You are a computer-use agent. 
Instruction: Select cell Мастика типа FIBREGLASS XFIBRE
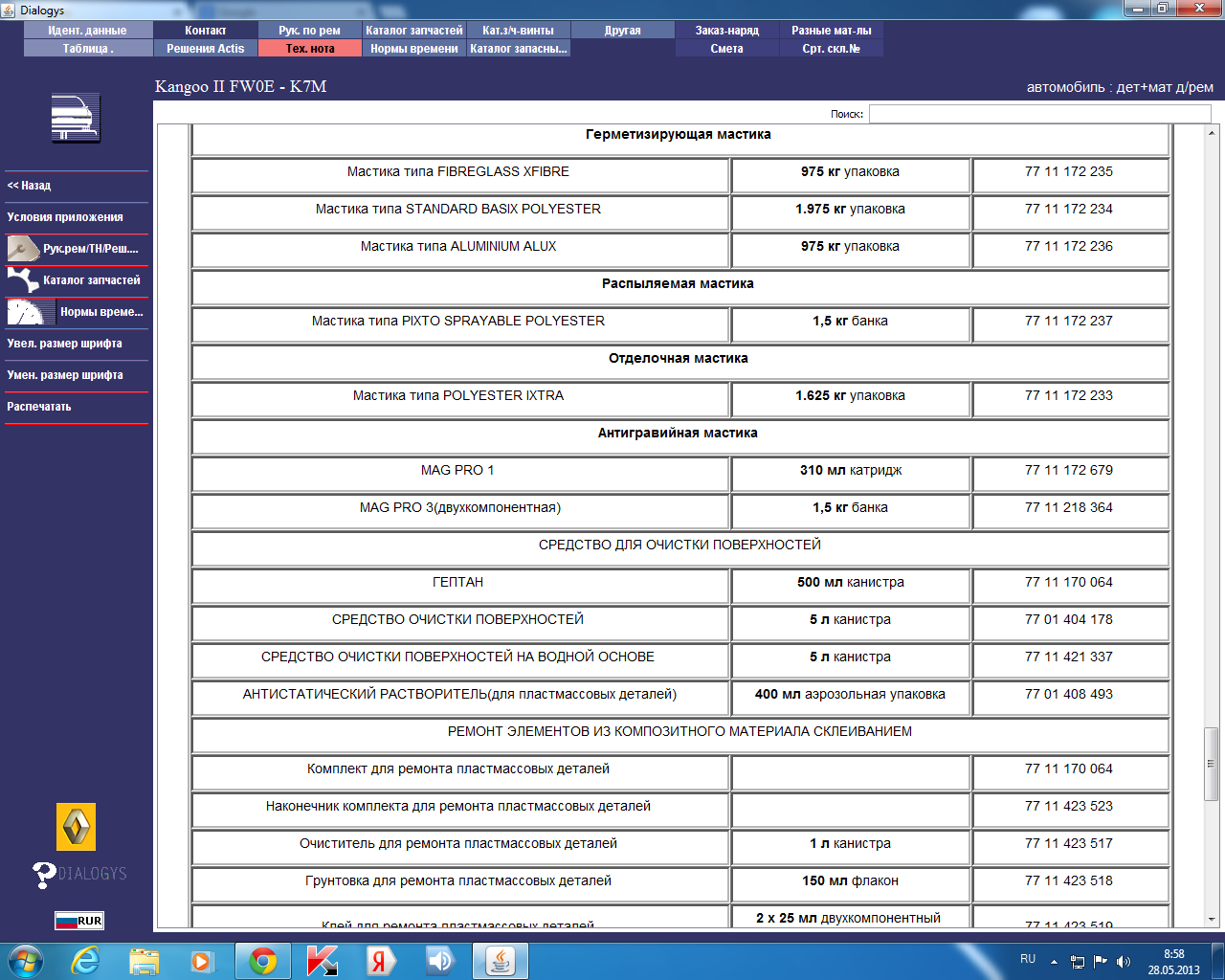coord(459,174)
